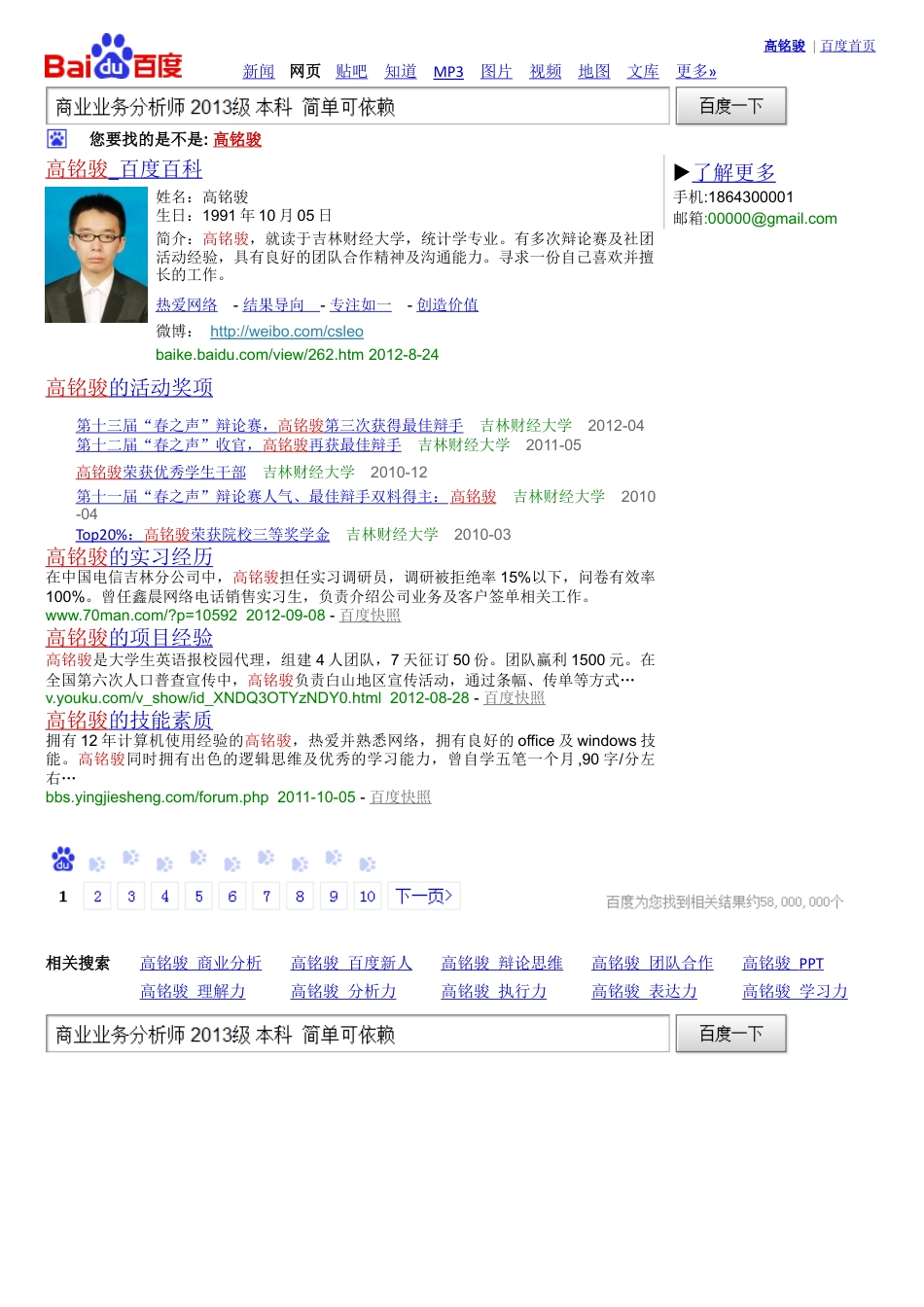This screenshot has width=924, height=1307.
Task: Go to results page 6
Action: tap(232, 896)
